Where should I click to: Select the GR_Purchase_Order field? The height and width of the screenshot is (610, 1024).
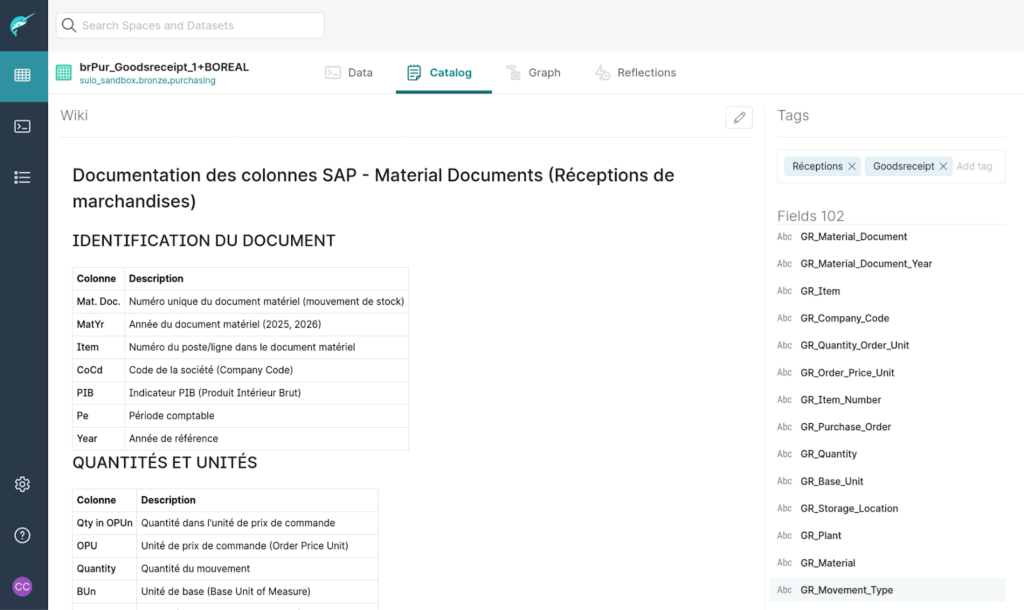point(845,427)
